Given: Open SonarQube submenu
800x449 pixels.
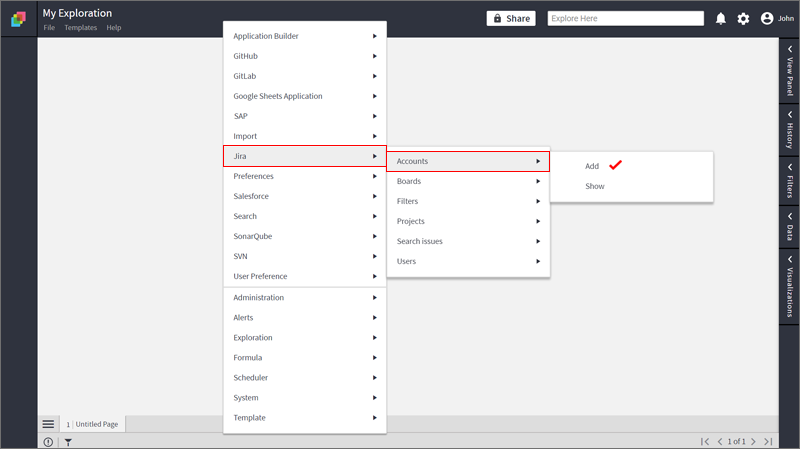Looking at the screenshot, I should click(305, 236).
